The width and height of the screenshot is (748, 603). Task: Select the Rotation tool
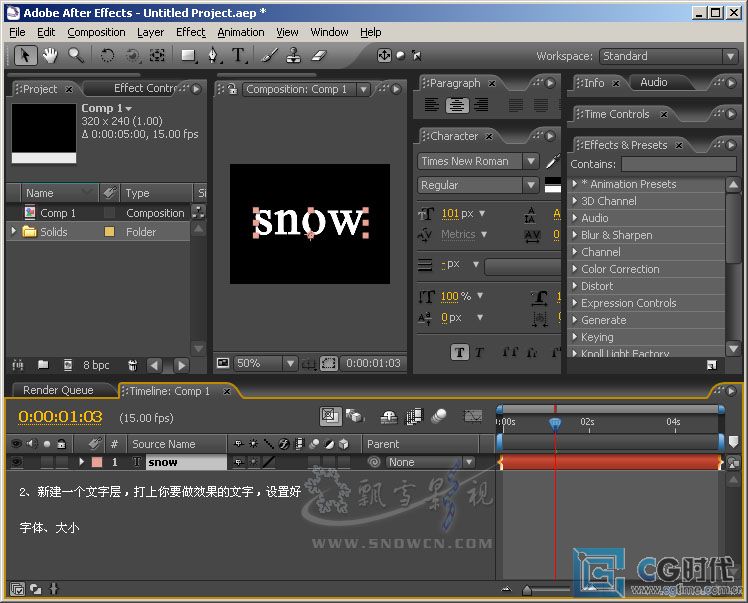107,56
